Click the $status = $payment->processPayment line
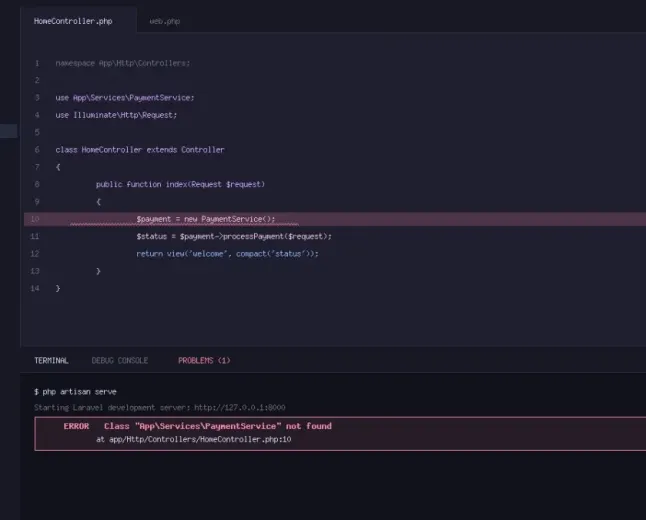 click(234, 236)
